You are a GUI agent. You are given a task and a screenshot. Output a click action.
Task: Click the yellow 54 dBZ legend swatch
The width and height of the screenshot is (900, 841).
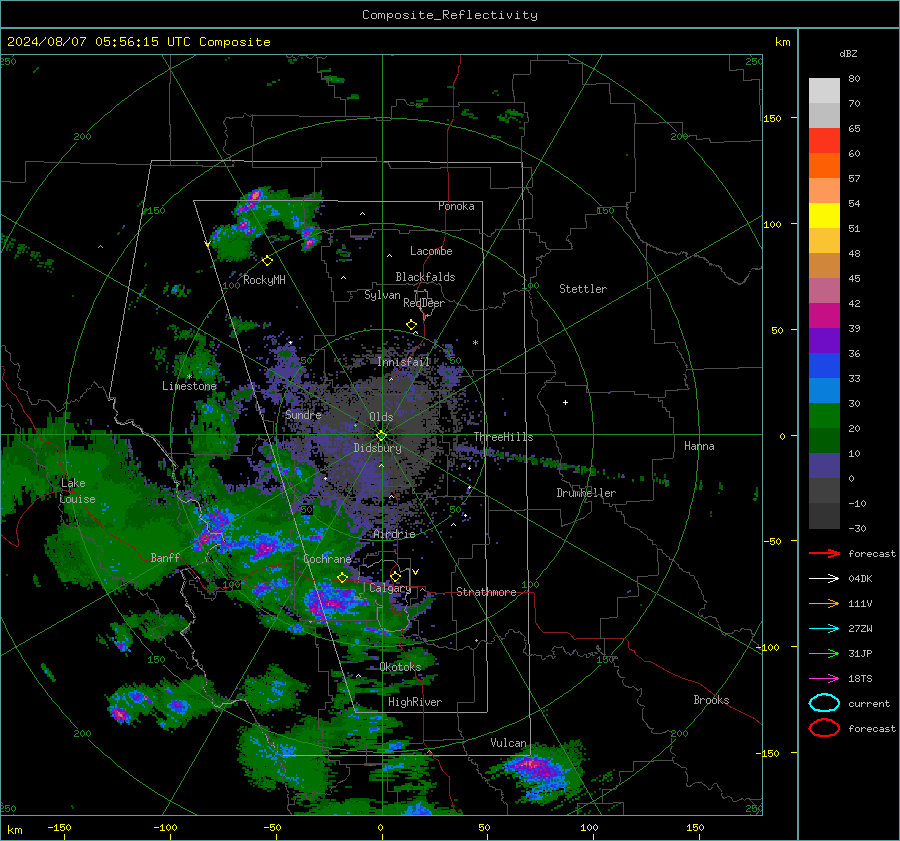coord(824,215)
